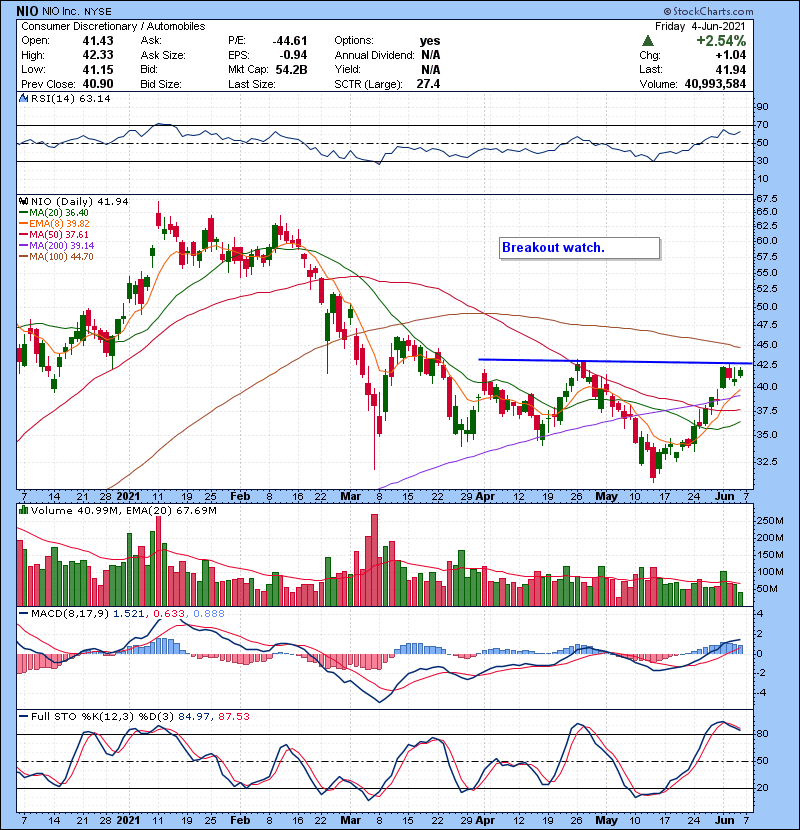Click the MACD(8,17,9) indicator label

click(x=70, y=614)
